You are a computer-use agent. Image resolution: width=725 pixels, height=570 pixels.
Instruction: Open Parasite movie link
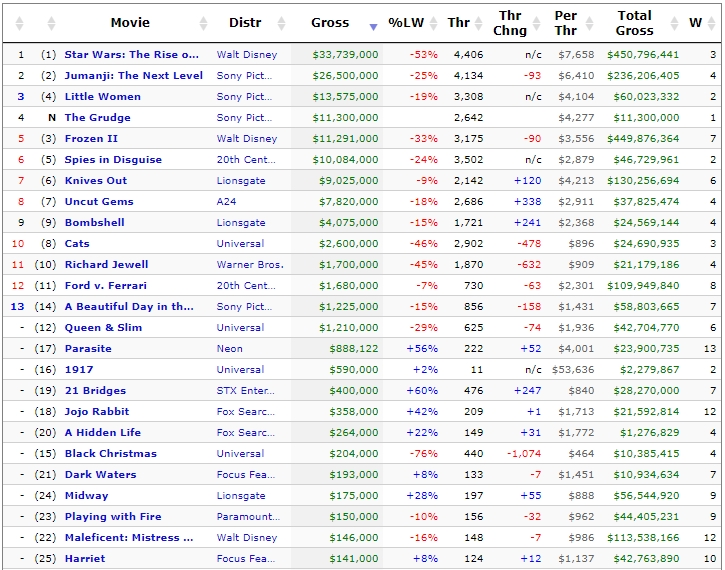(88, 349)
